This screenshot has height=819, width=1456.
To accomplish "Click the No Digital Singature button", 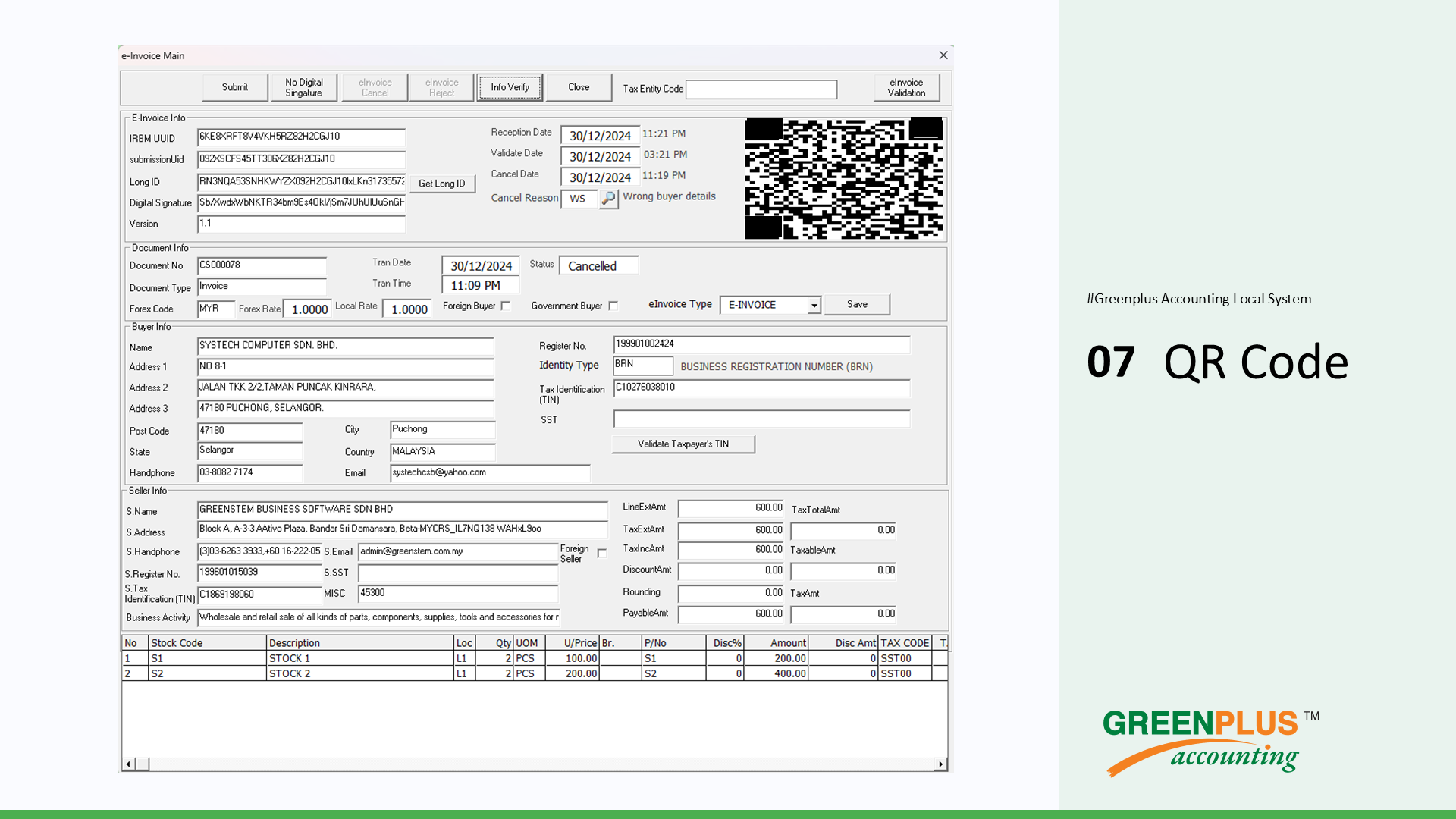I will click(x=303, y=87).
